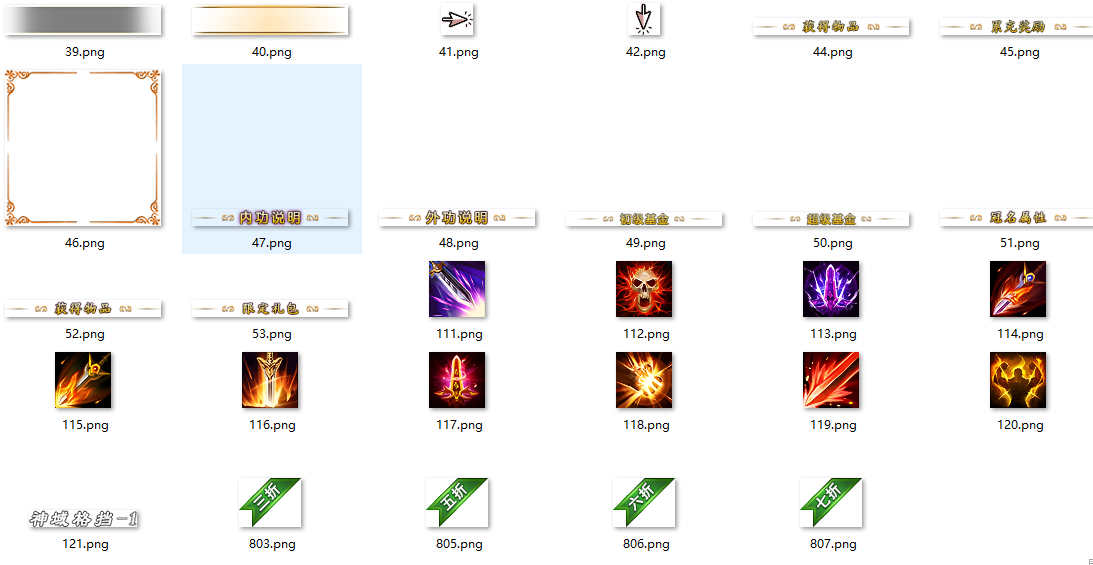This screenshot has height=565, width=1093.
Task: Select the 外功说明 banner file 48.png
Action: 457,217
